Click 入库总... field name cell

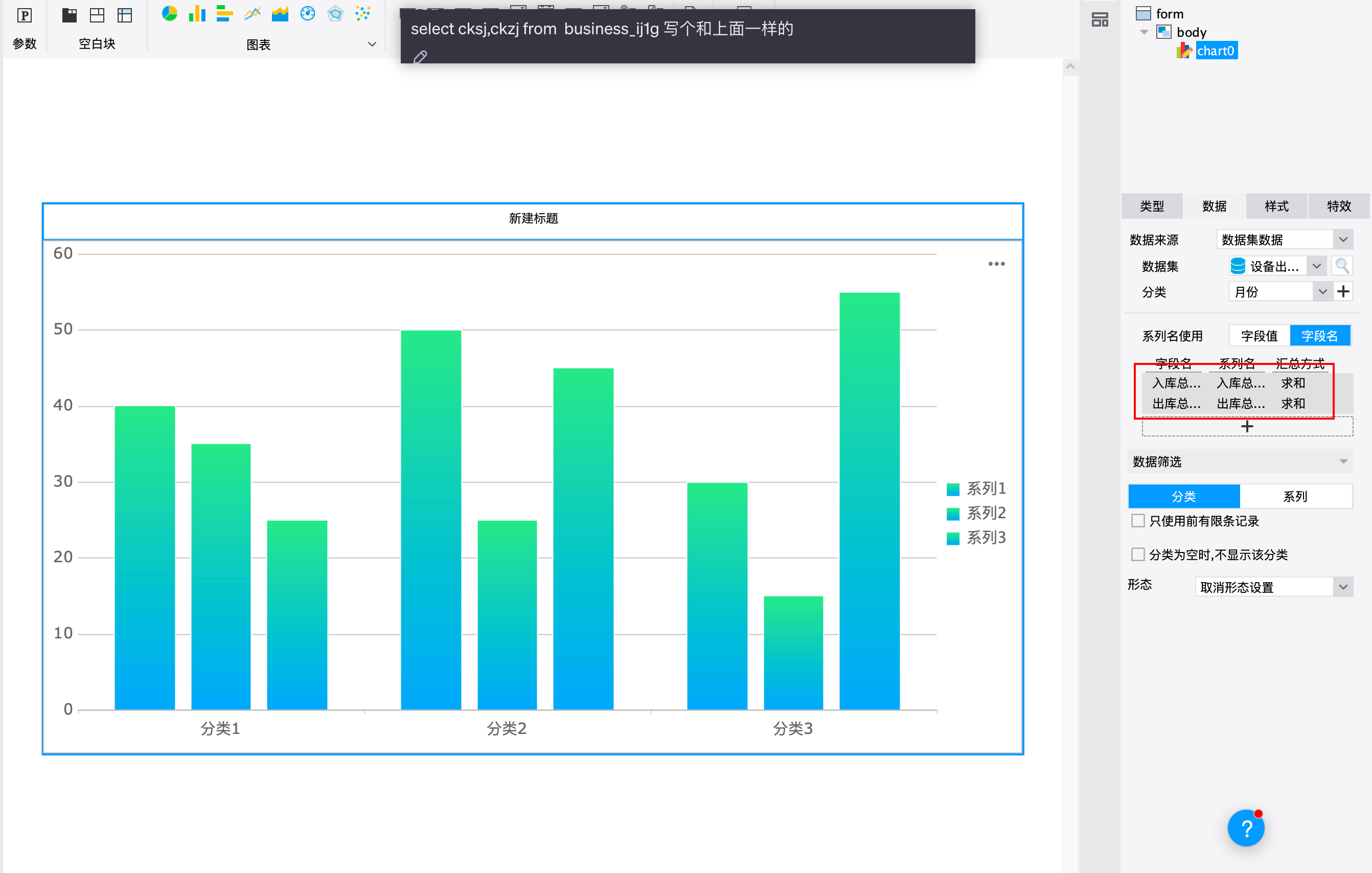tap(1176, 383)
